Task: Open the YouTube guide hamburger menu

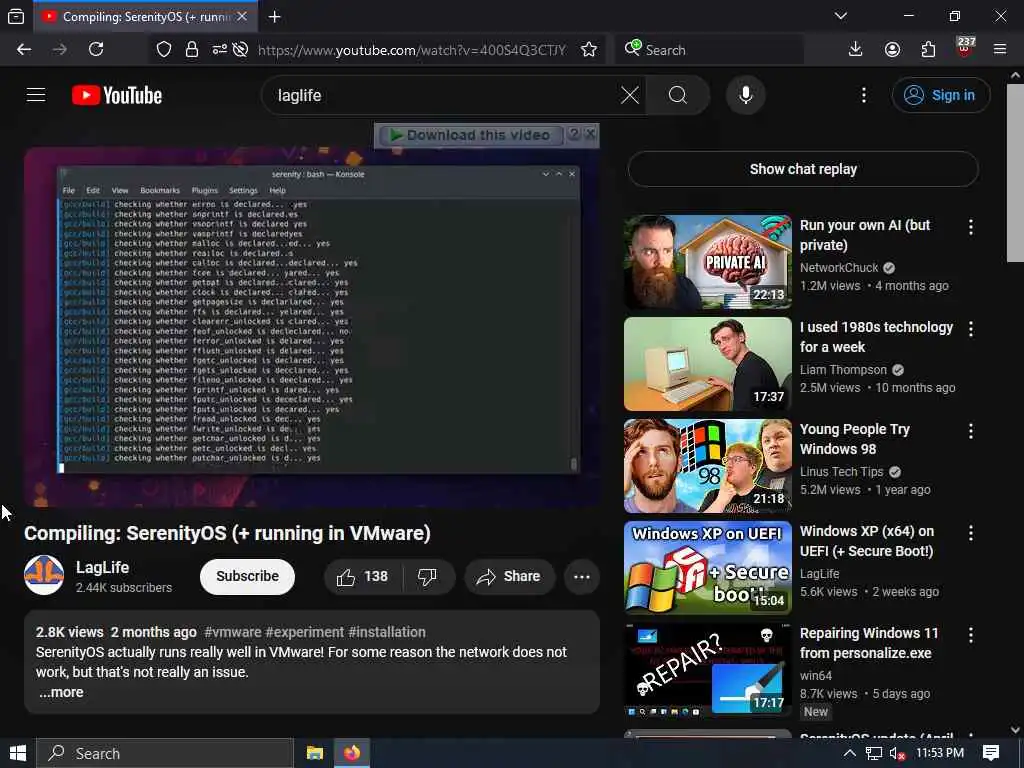Action: (36, 95)
